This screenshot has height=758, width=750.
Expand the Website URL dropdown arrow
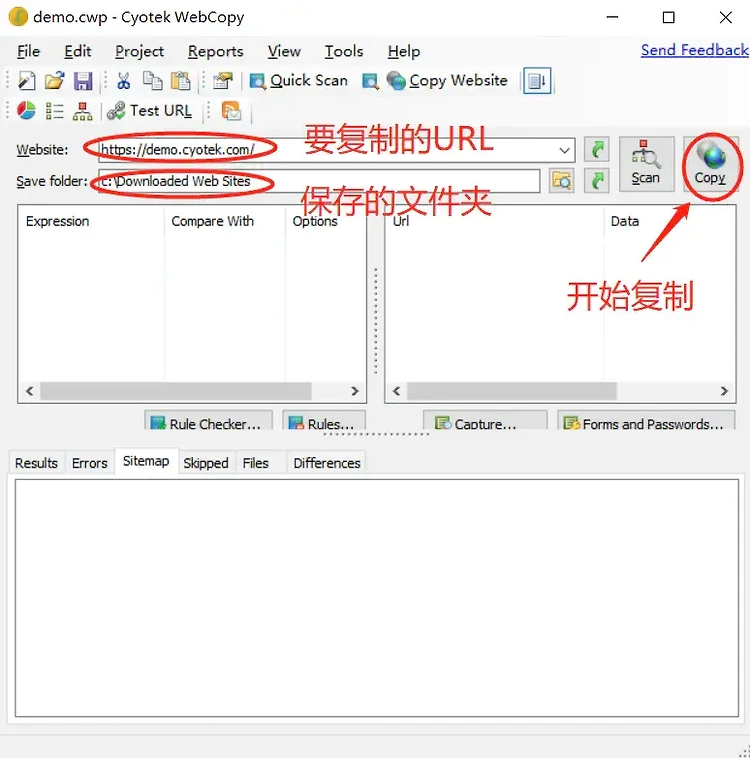[564, 150]
